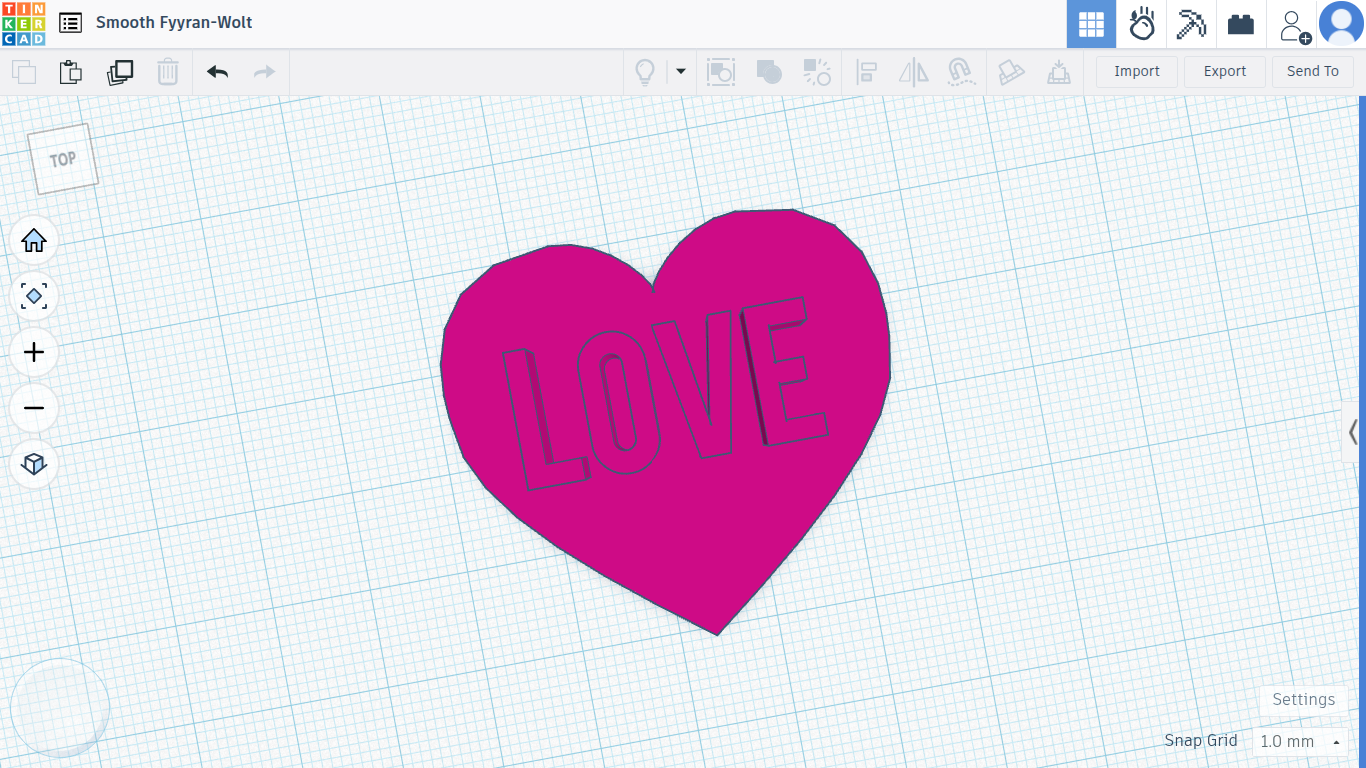1366x768 pixels.
Task: Click the Mirror tool icon
Action: point(914,72)
